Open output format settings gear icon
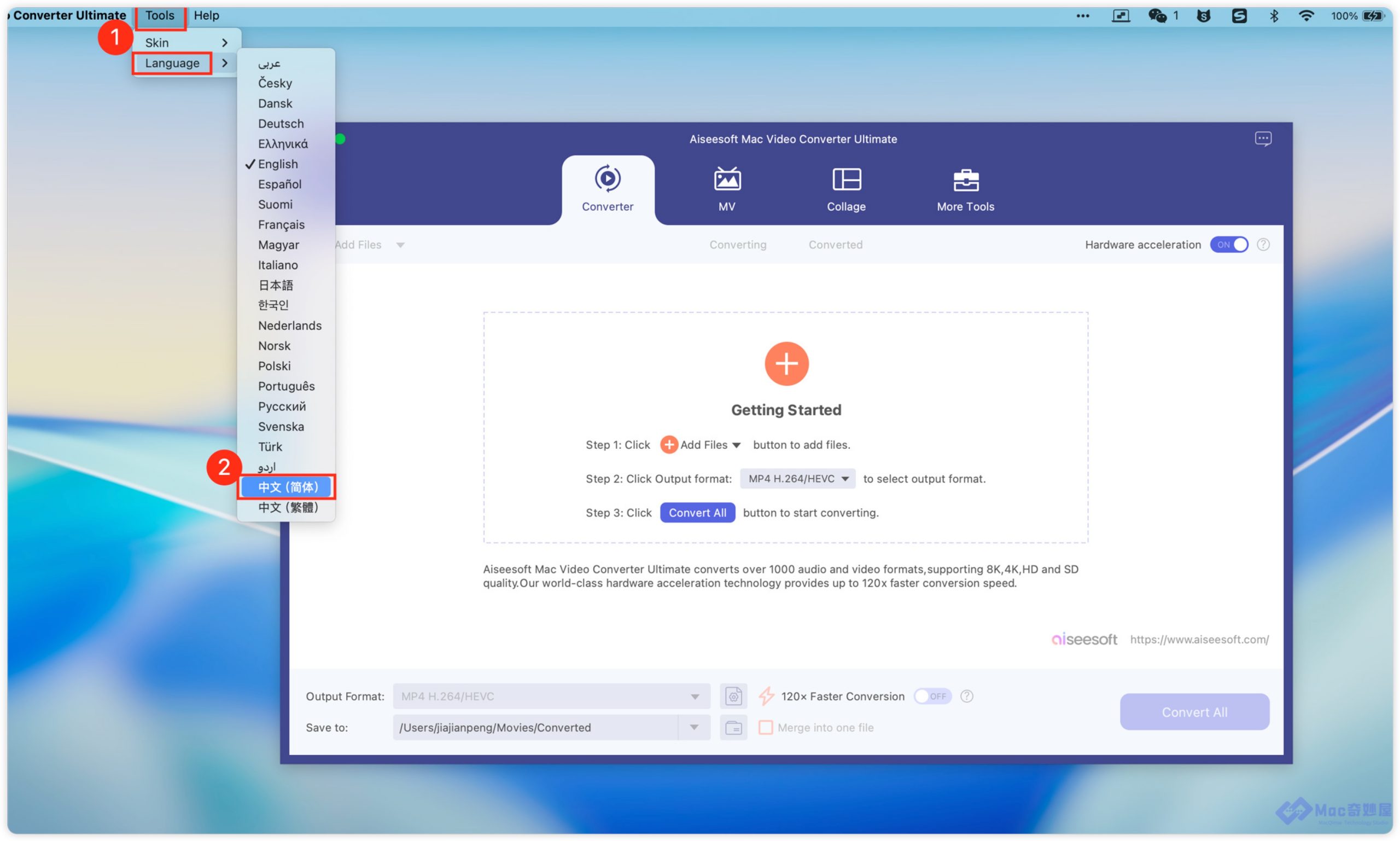Viewport: 1400px width, 841px height. point(733,696)
